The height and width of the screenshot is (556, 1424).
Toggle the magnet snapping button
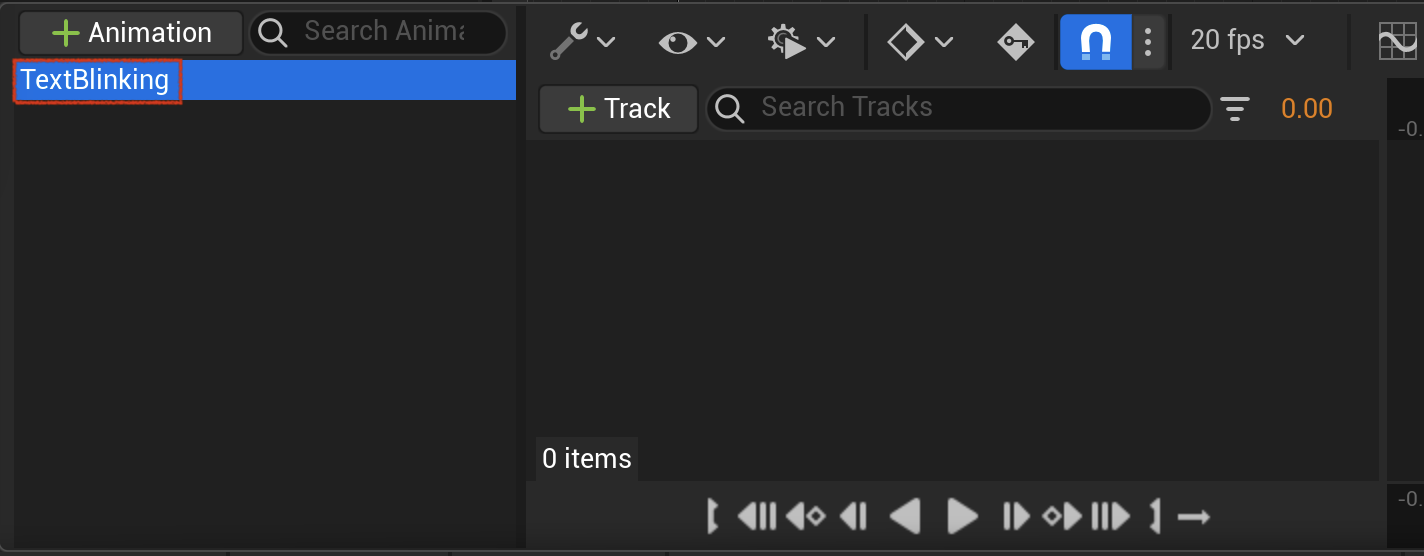click(1096, 41)
